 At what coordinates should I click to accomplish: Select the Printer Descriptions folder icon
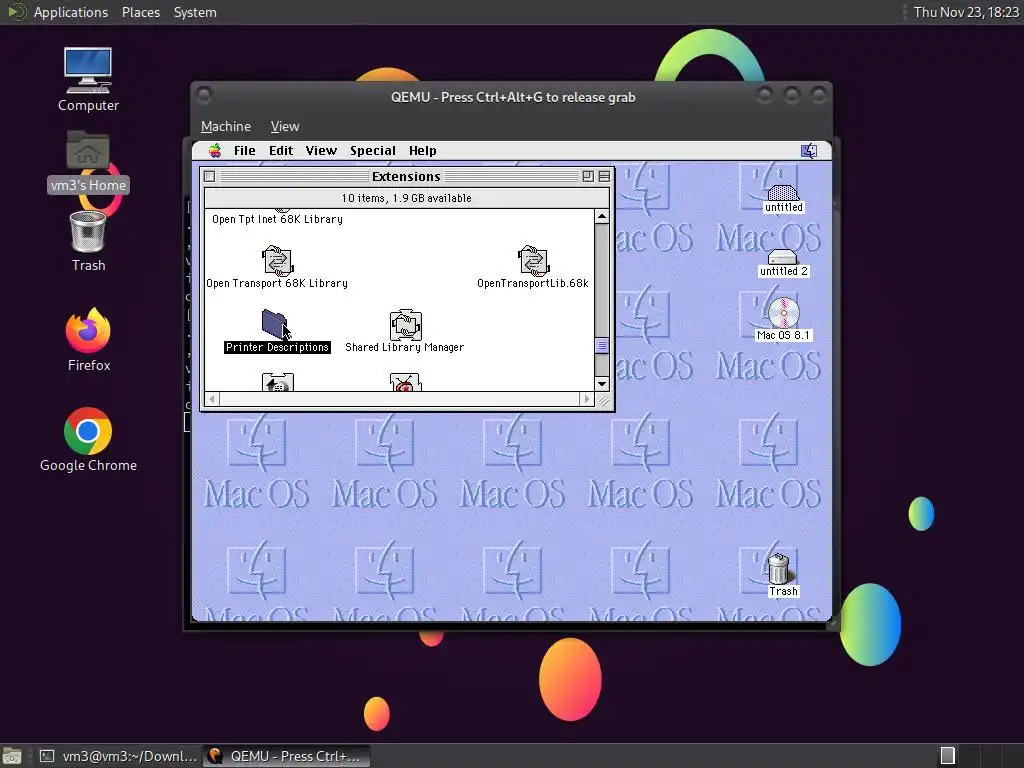[276, 325]
